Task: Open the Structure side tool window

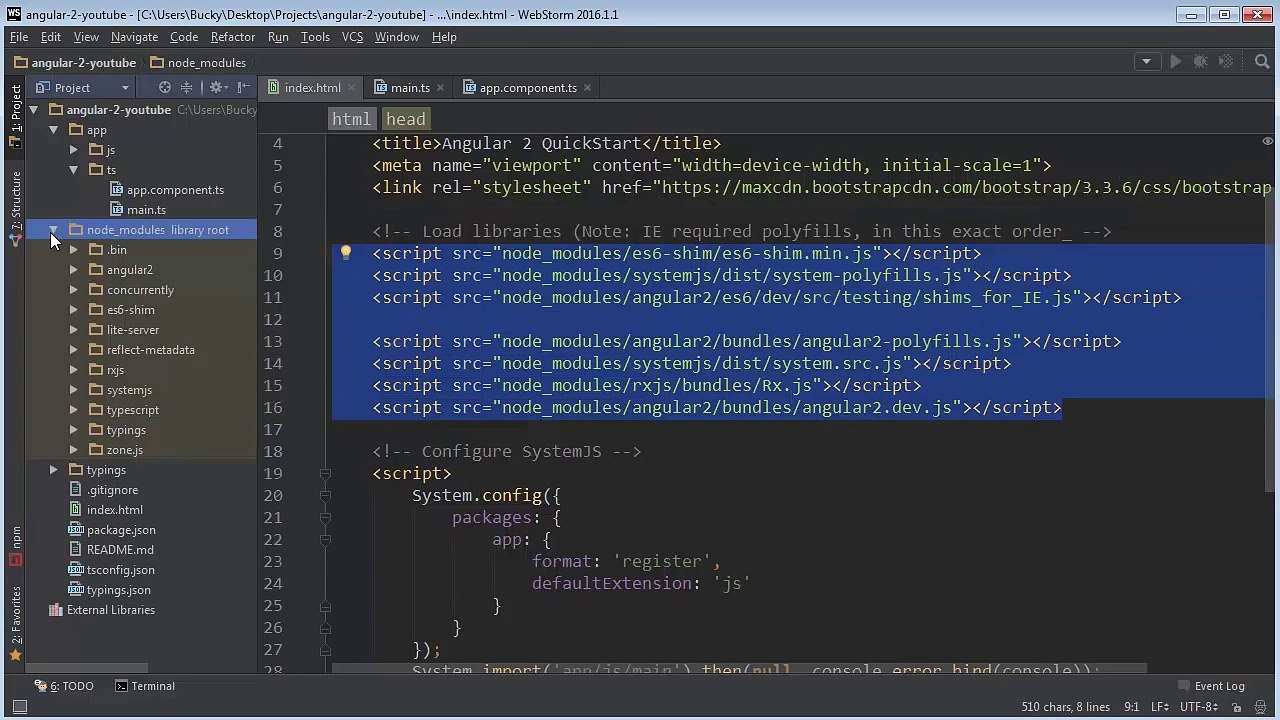Action: click(x=16, y=208)
